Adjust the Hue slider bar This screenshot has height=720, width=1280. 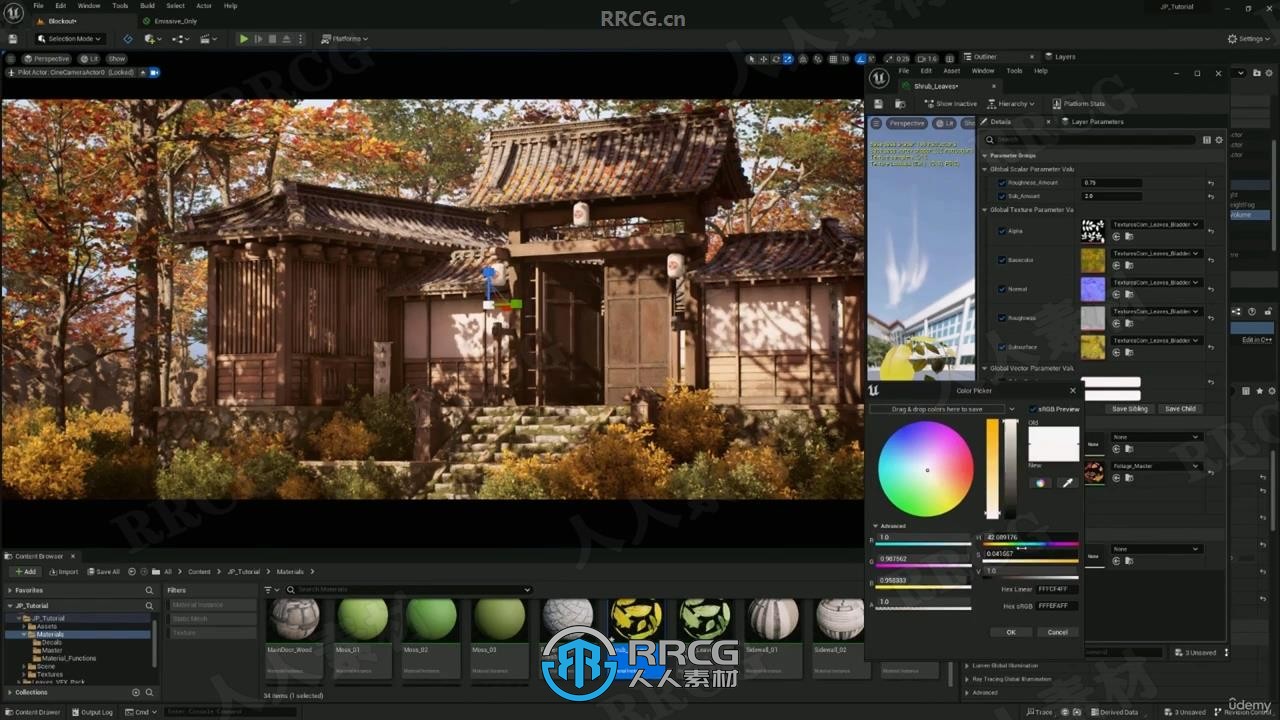coord(1031,545)
